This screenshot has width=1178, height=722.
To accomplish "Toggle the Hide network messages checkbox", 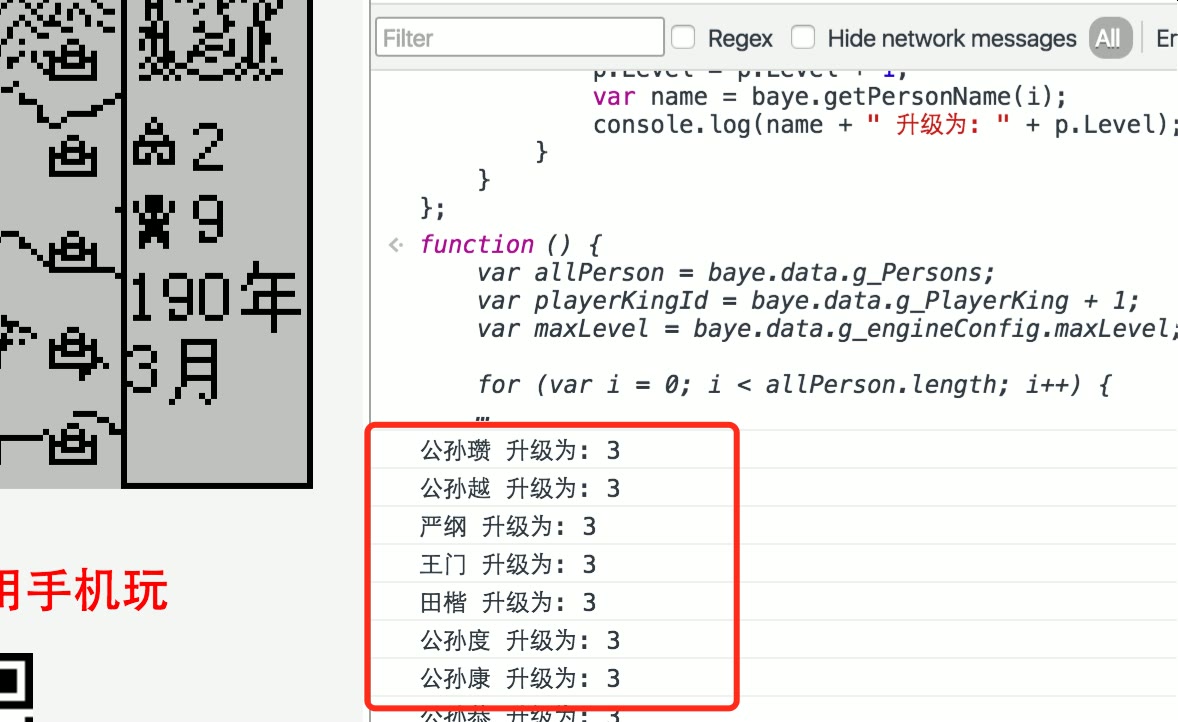I will click(803, 37).
